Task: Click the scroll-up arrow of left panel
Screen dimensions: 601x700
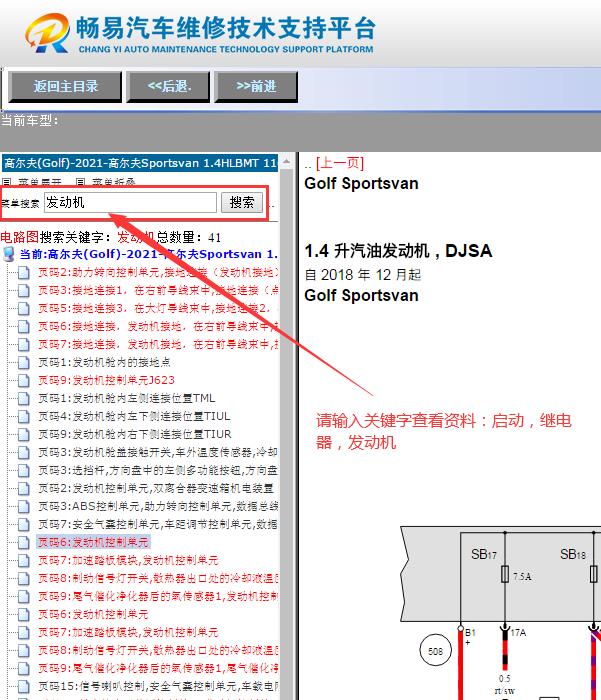Action: click(x=286, y=162)
